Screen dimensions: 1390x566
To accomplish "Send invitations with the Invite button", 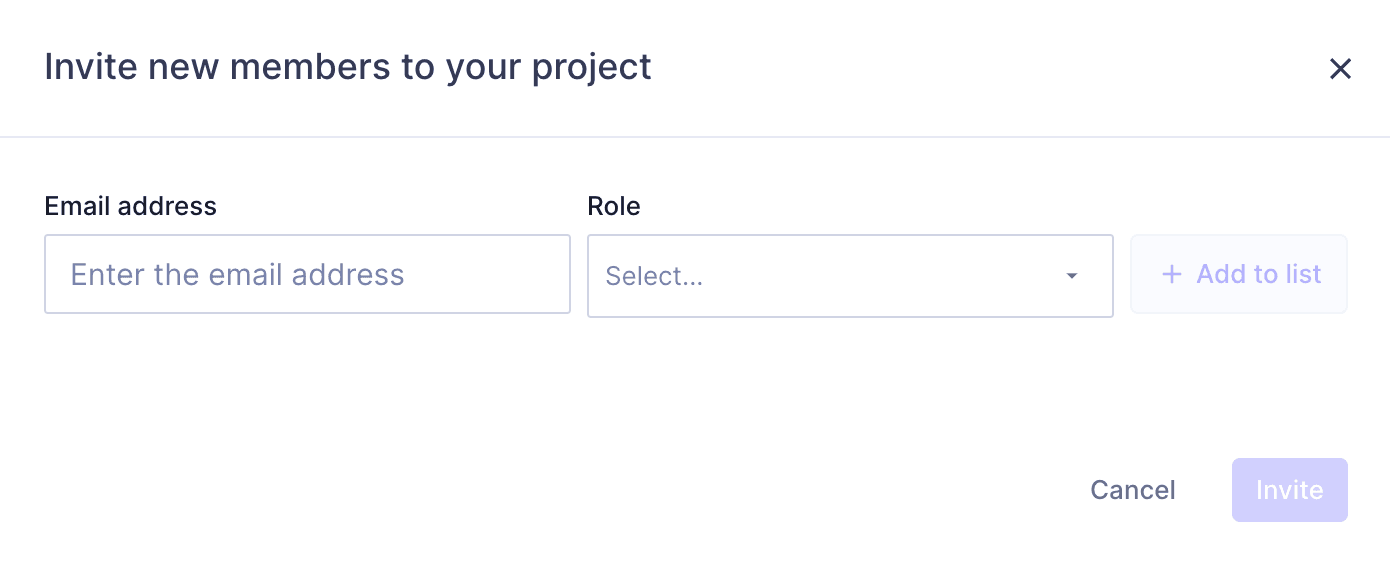I will click(1289, 490).
